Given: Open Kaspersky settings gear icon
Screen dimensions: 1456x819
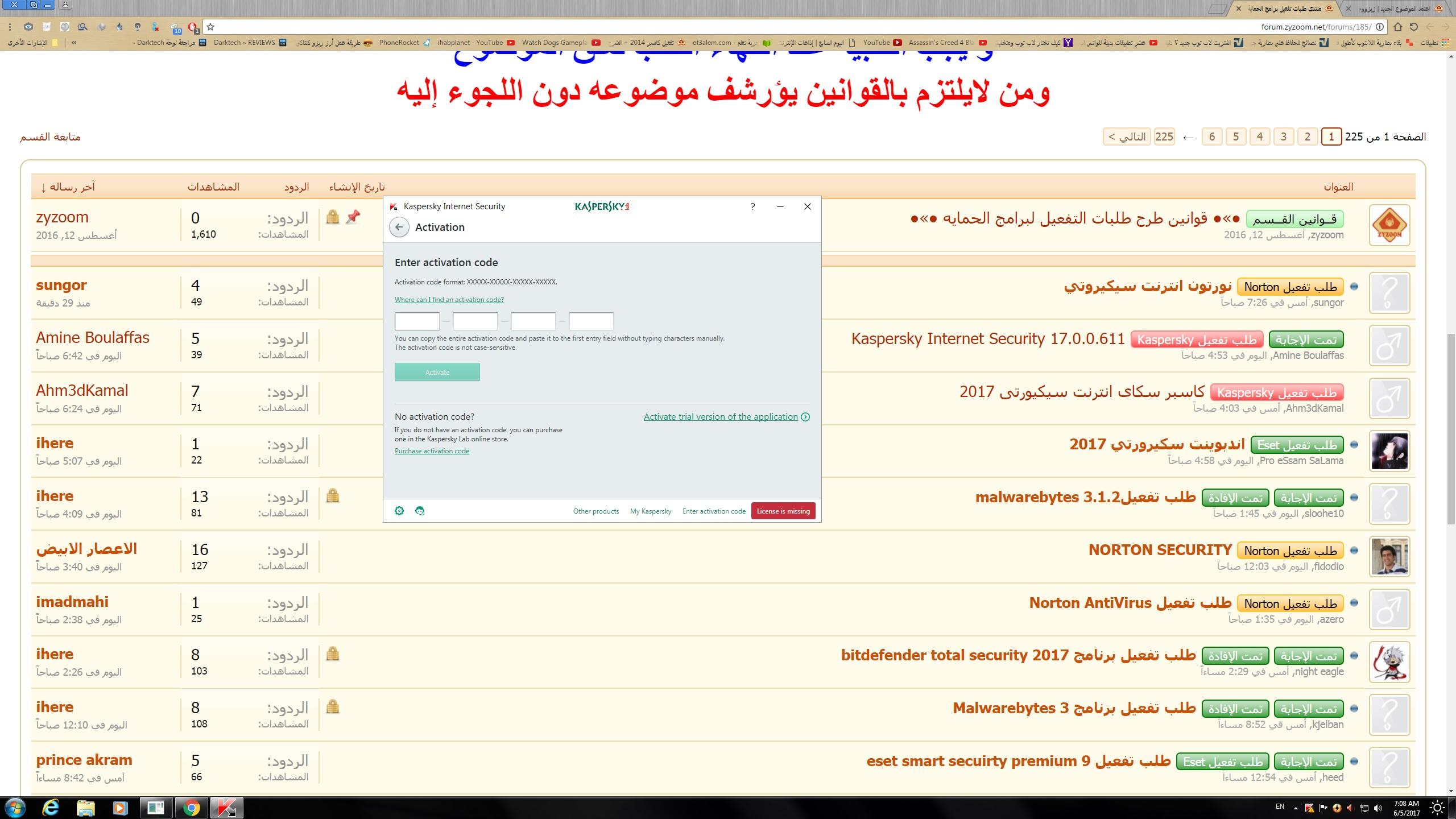Looking at the screenshot, I should click(x=399, y=511).
